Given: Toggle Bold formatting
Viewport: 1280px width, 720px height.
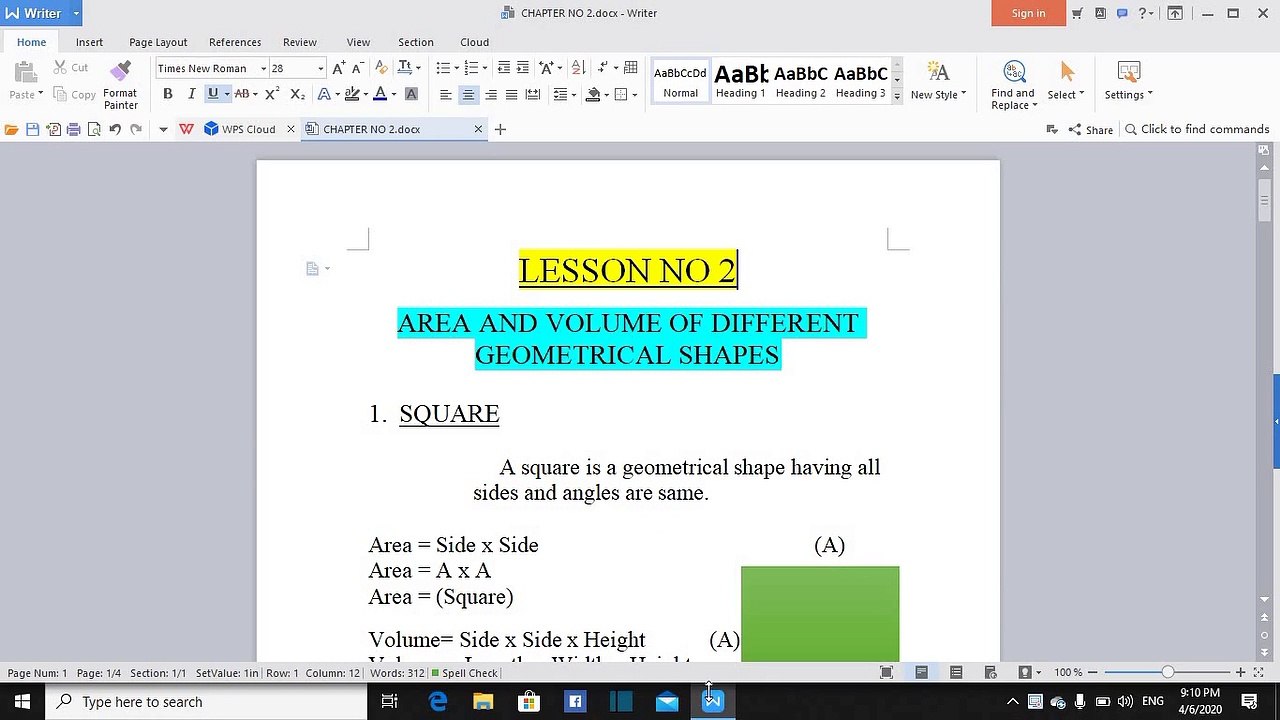Looking at the screenshot, I should click(167, 94).
